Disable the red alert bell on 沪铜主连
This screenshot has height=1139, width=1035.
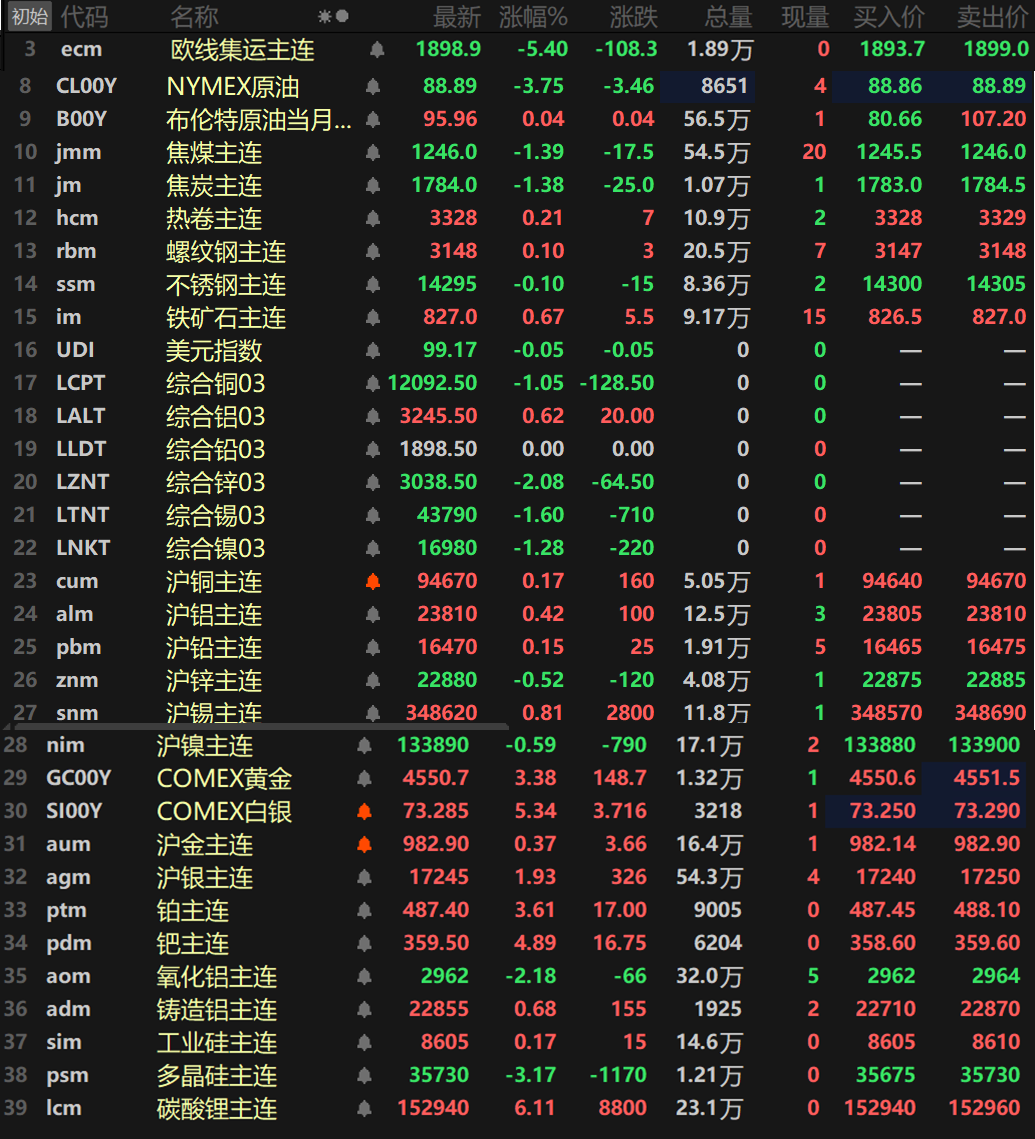[x=372, y=580]
